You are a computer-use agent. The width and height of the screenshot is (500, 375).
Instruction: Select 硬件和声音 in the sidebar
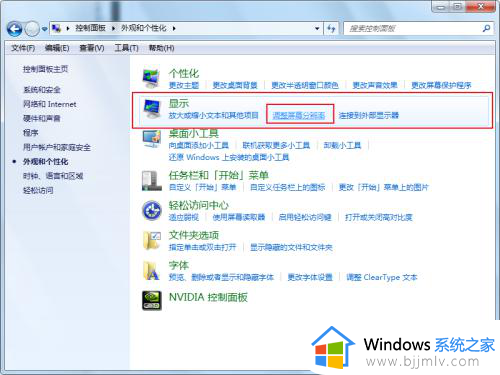[42, 119]
